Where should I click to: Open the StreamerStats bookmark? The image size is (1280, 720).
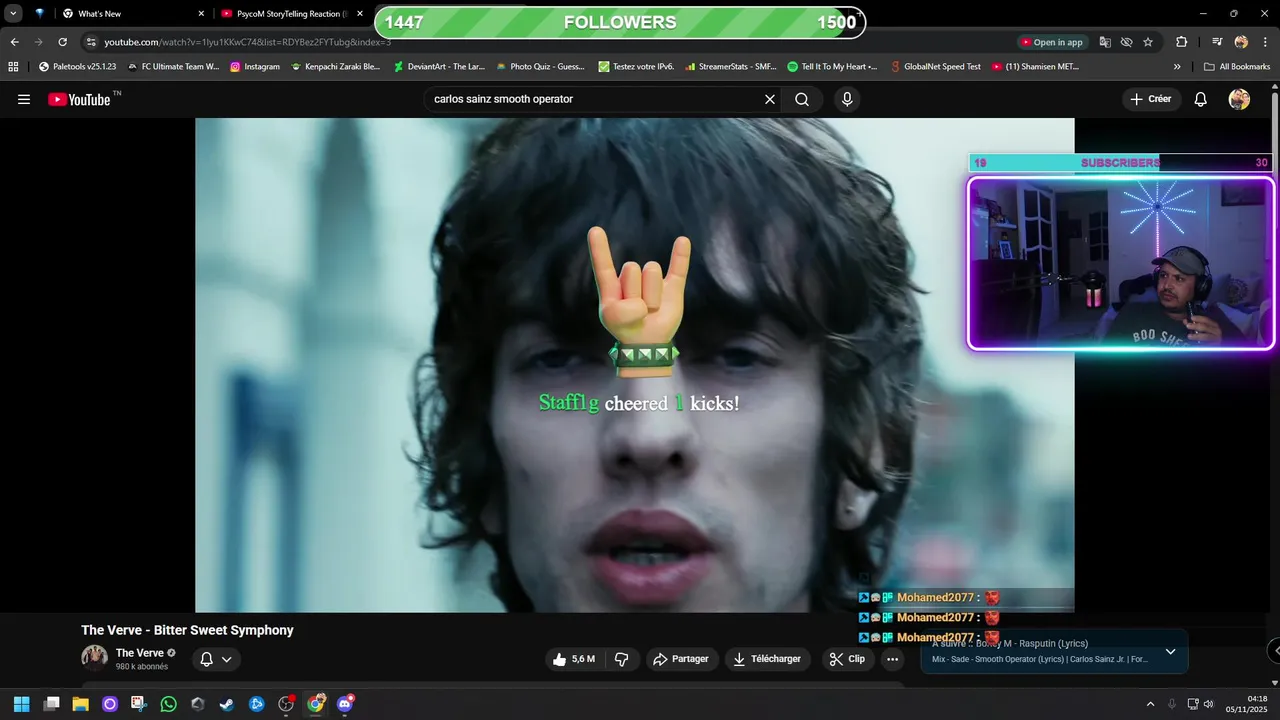coord(731,67)
